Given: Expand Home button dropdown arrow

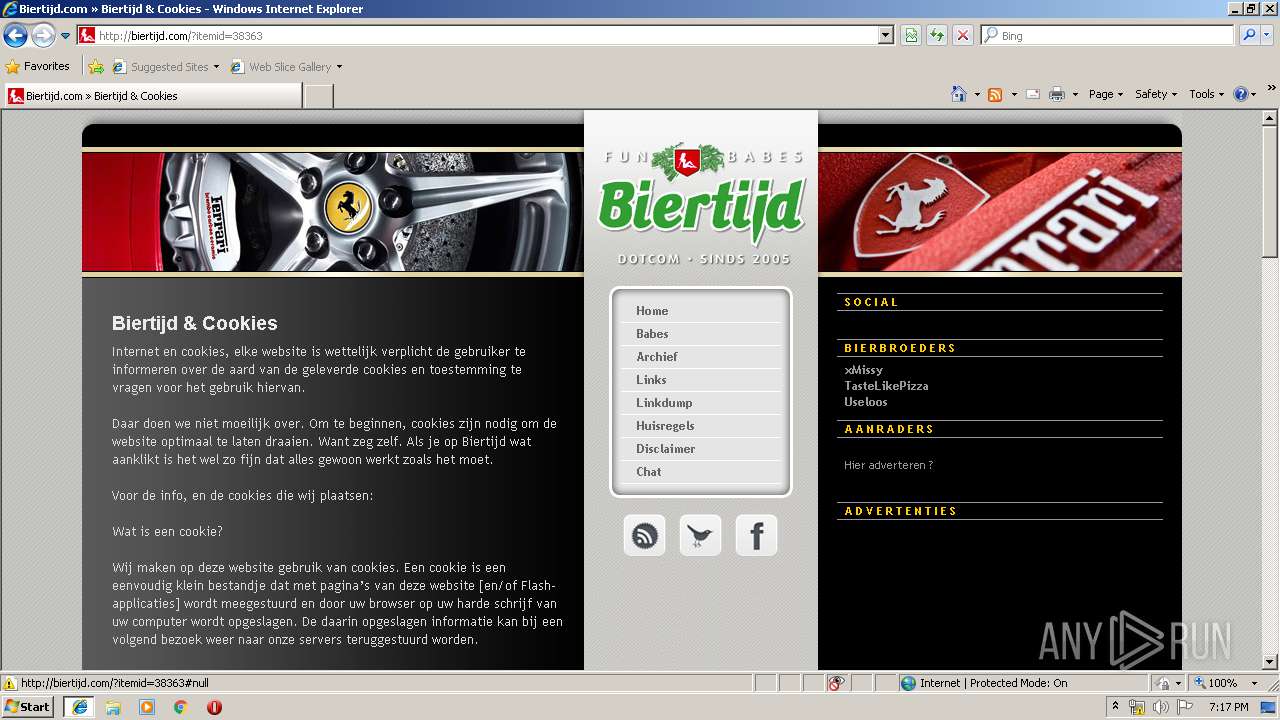Looking at the screenshot, I should tap(977, 94).
